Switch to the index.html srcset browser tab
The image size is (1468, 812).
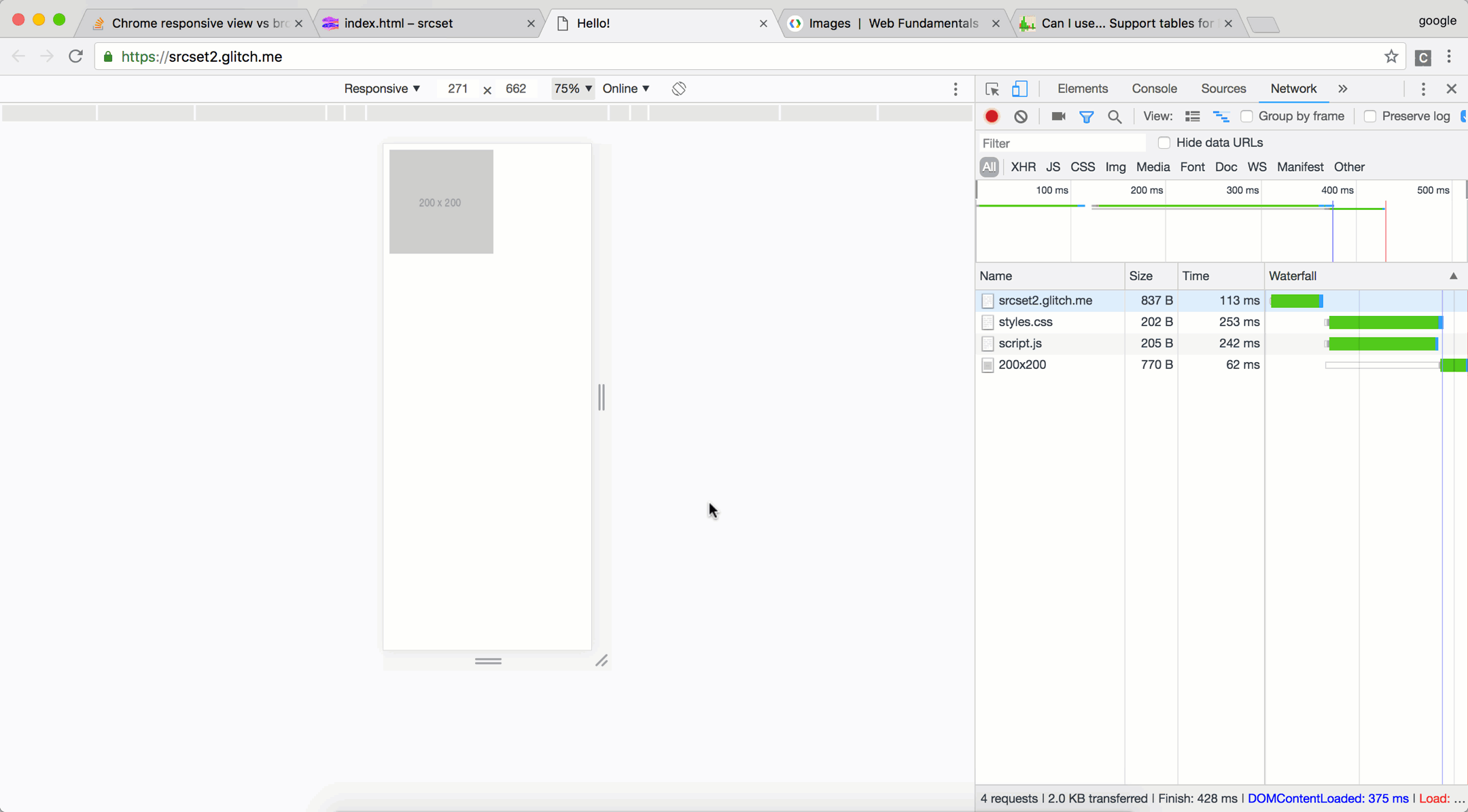pyautogui.click(x=398, y=22)
